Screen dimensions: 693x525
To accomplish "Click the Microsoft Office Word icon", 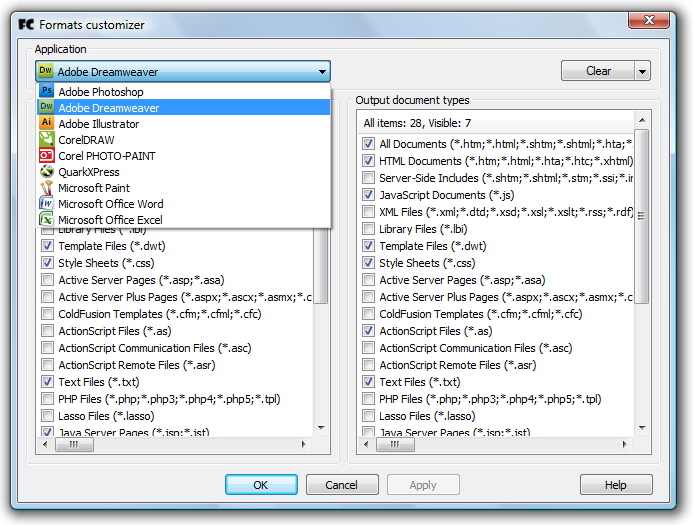I will coord(46,203).
